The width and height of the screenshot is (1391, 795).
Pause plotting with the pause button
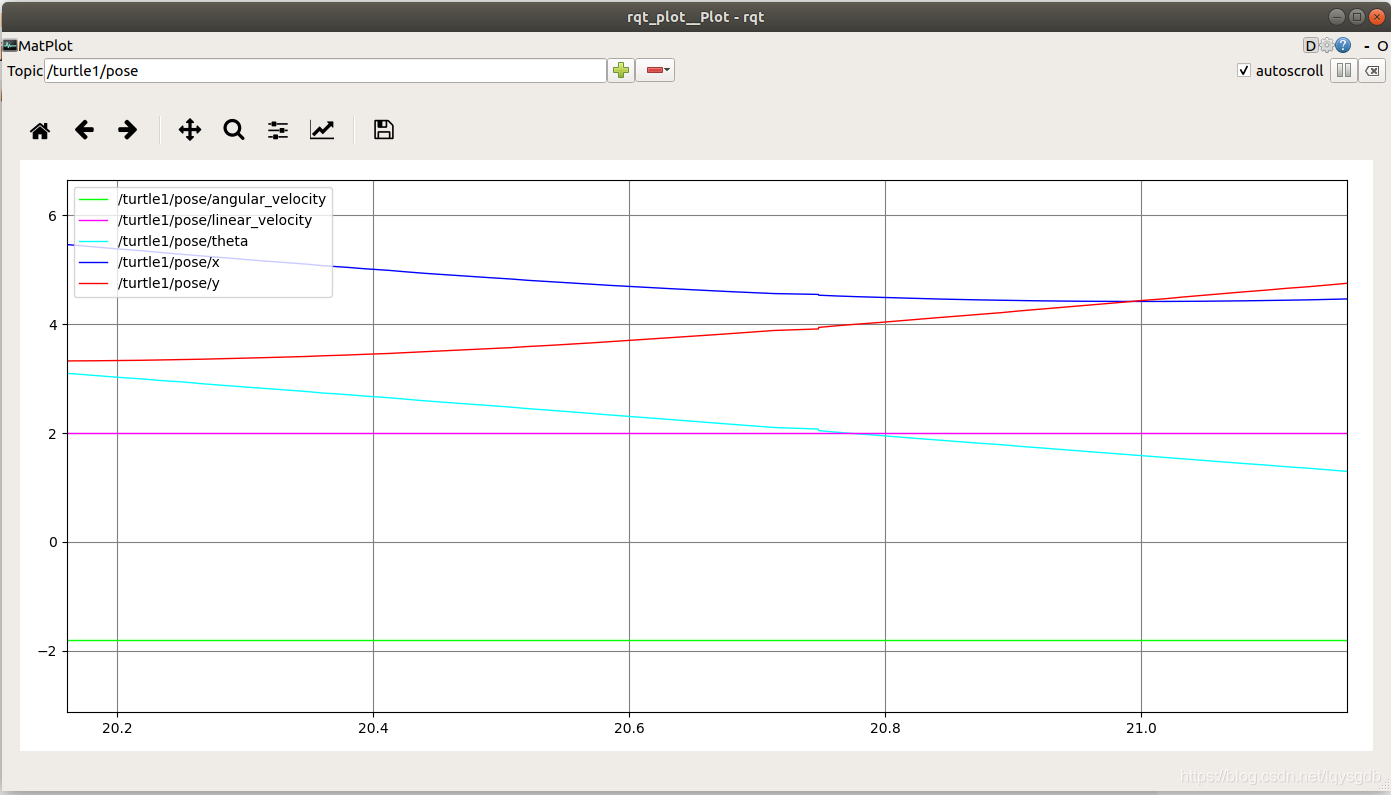1344,71
